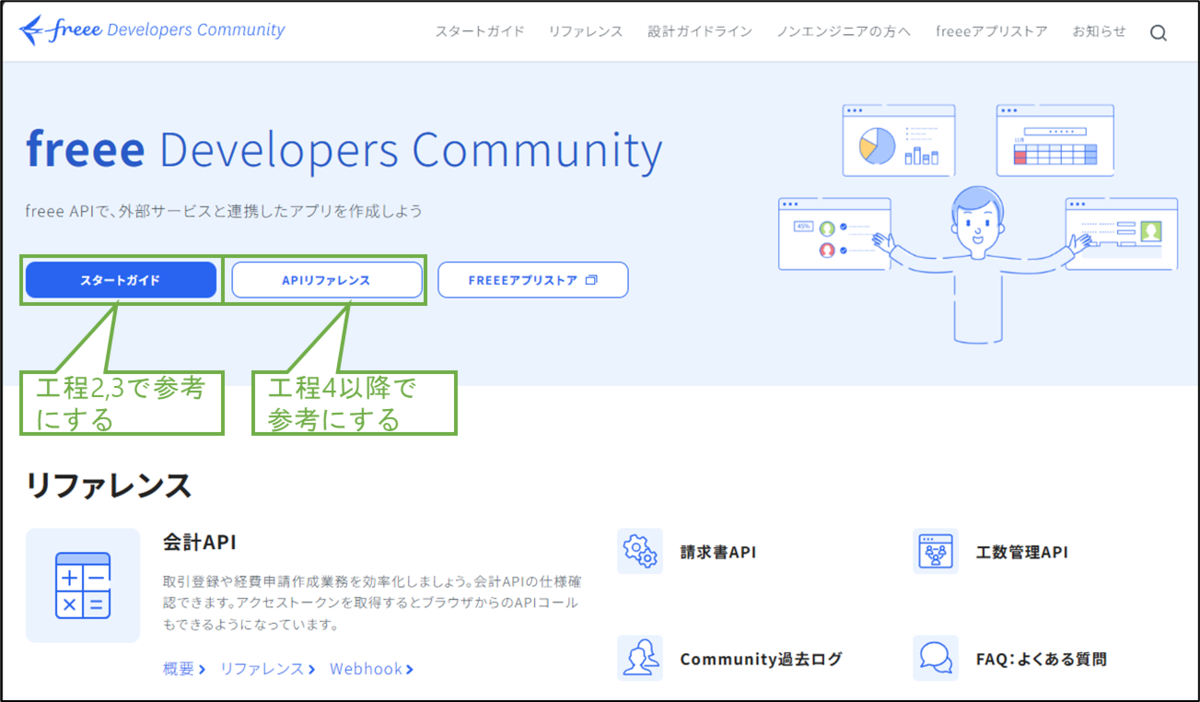Image resolution: width=1200 pixels, height=702 pixels.
Task: Open ノンエンジニアの方へ menu item
Action: [x=844, y=32]
